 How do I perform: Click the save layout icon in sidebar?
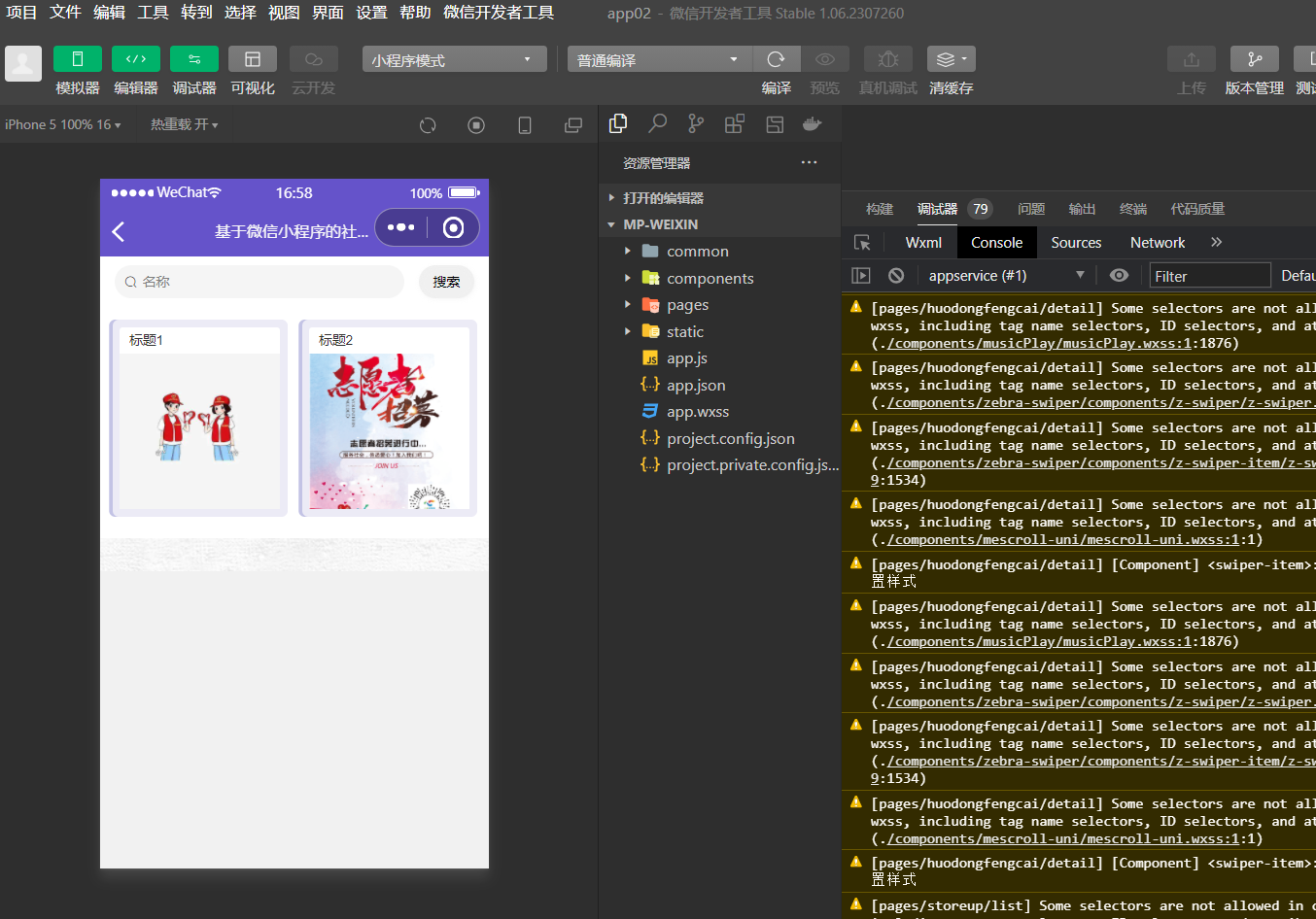[775, 123]
